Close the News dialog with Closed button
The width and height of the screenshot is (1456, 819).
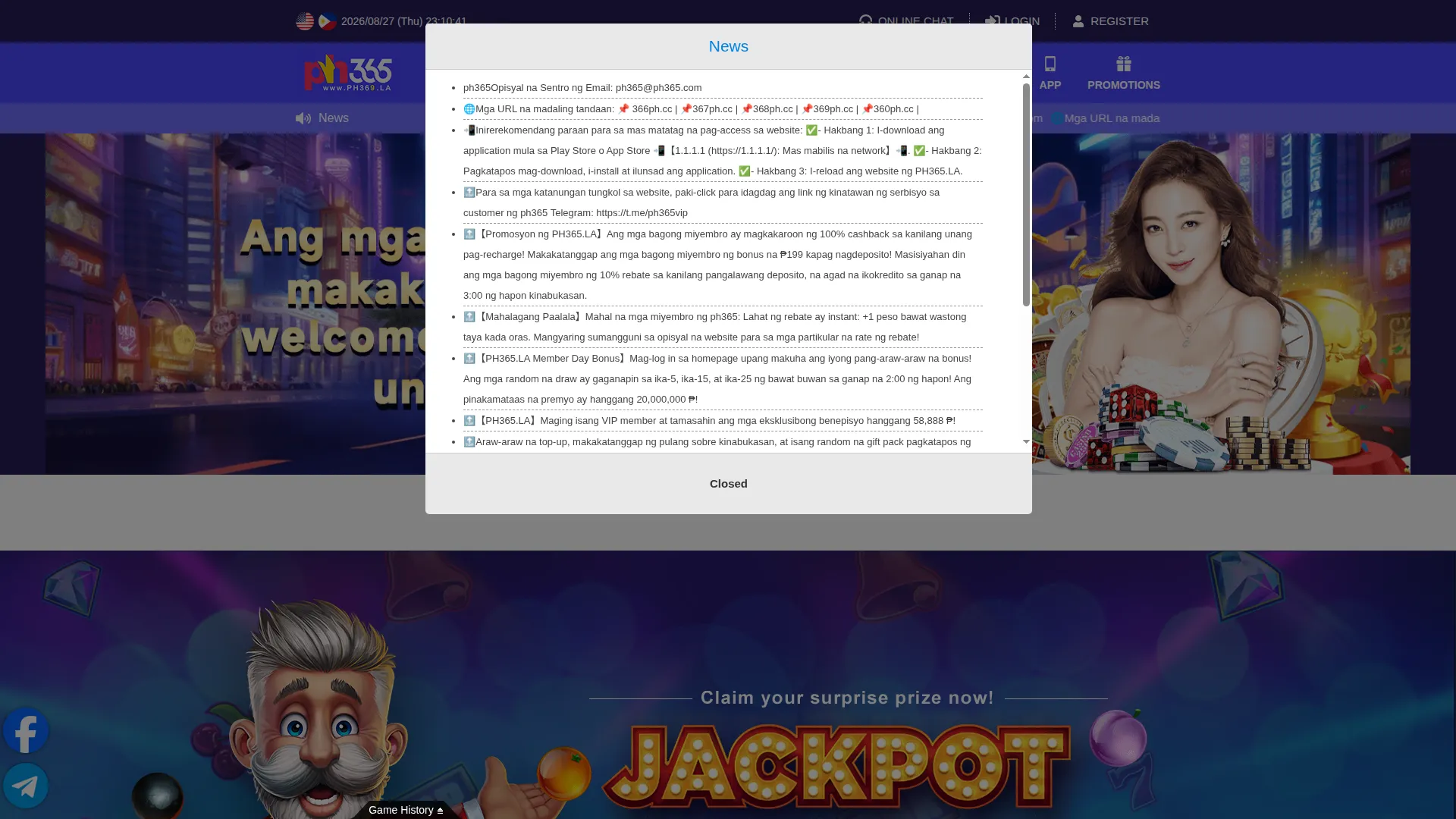click(x=729, y=484)
